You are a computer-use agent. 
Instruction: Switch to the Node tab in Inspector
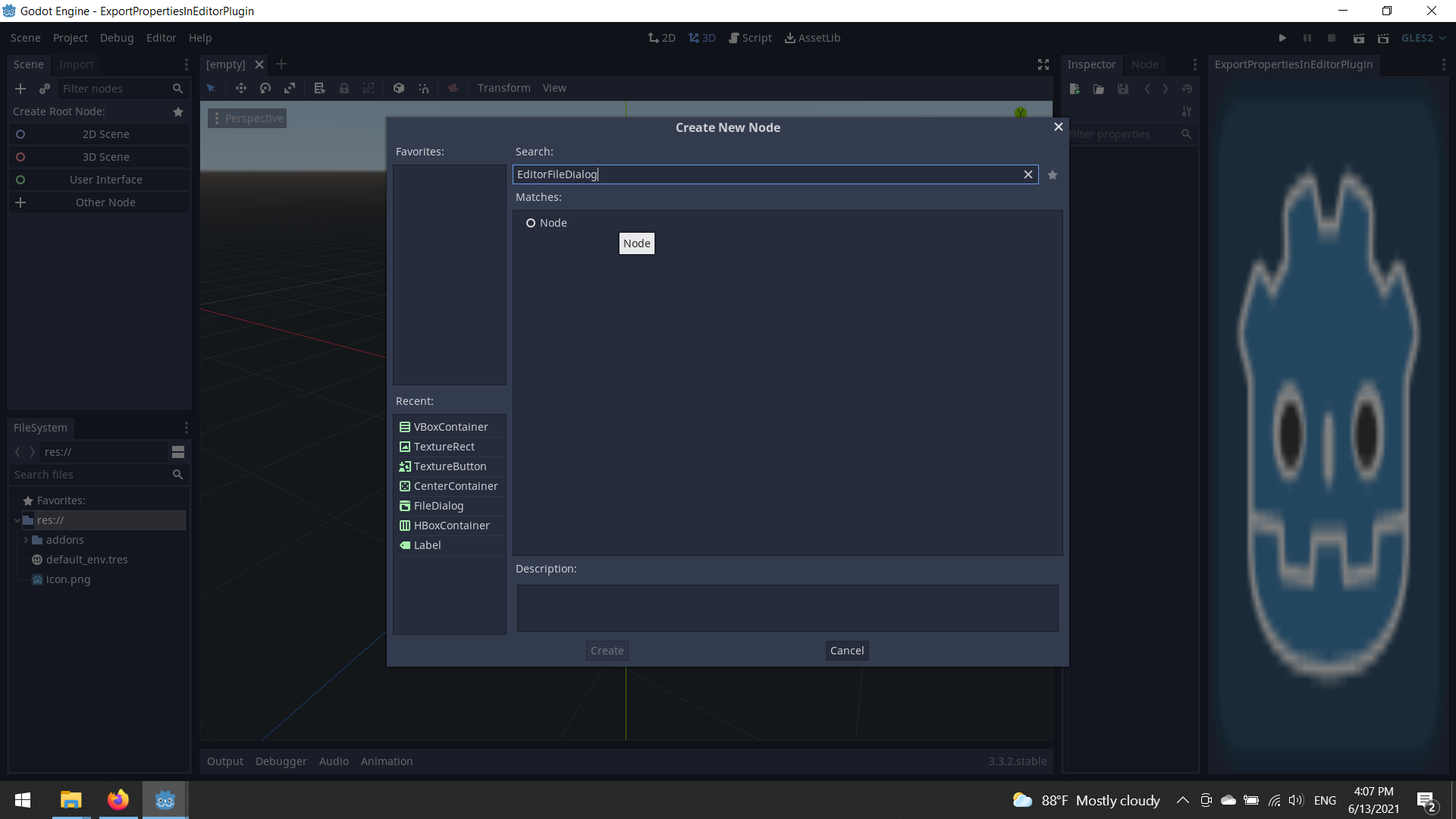click(1145, 64)
